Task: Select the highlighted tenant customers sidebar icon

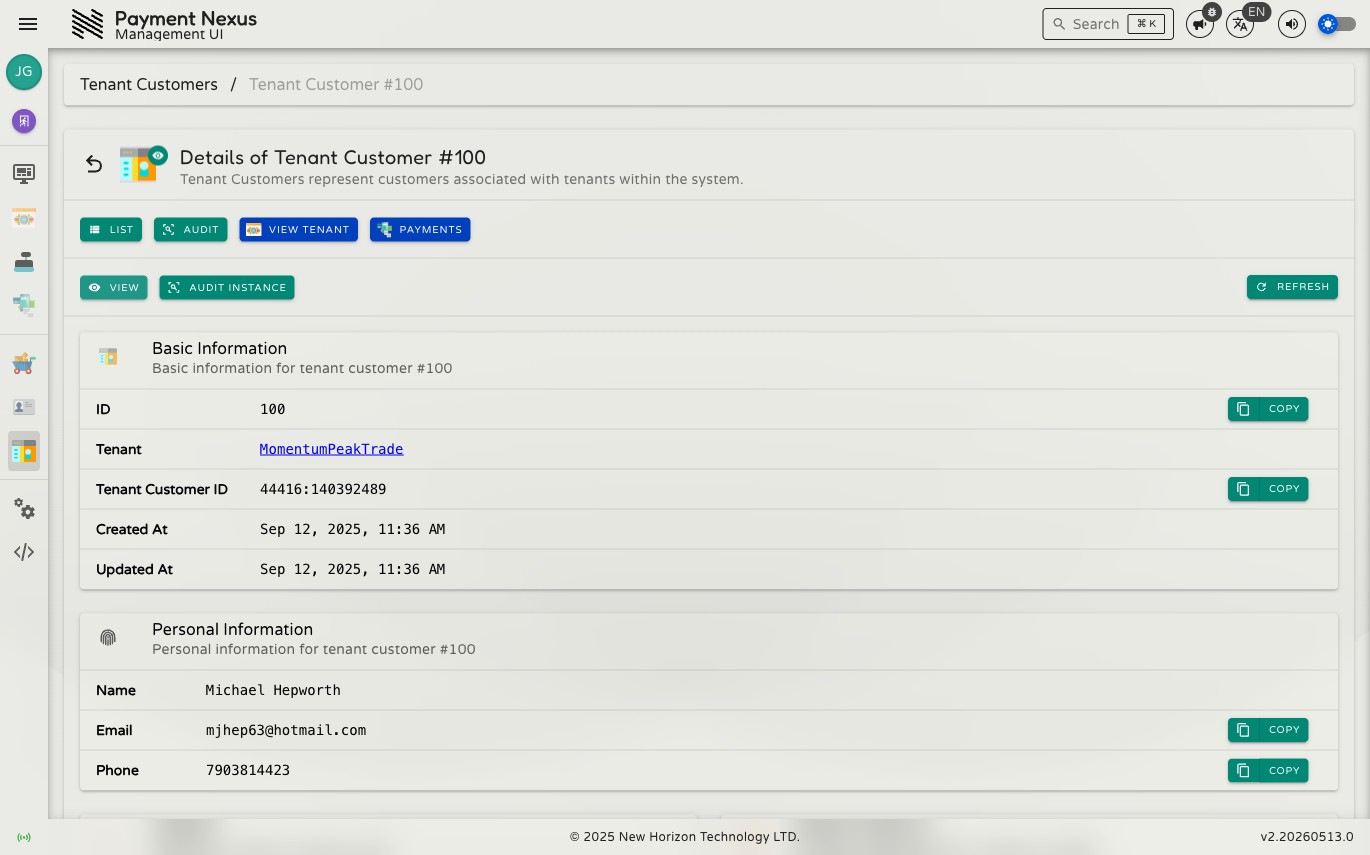Action: (24, 451)
